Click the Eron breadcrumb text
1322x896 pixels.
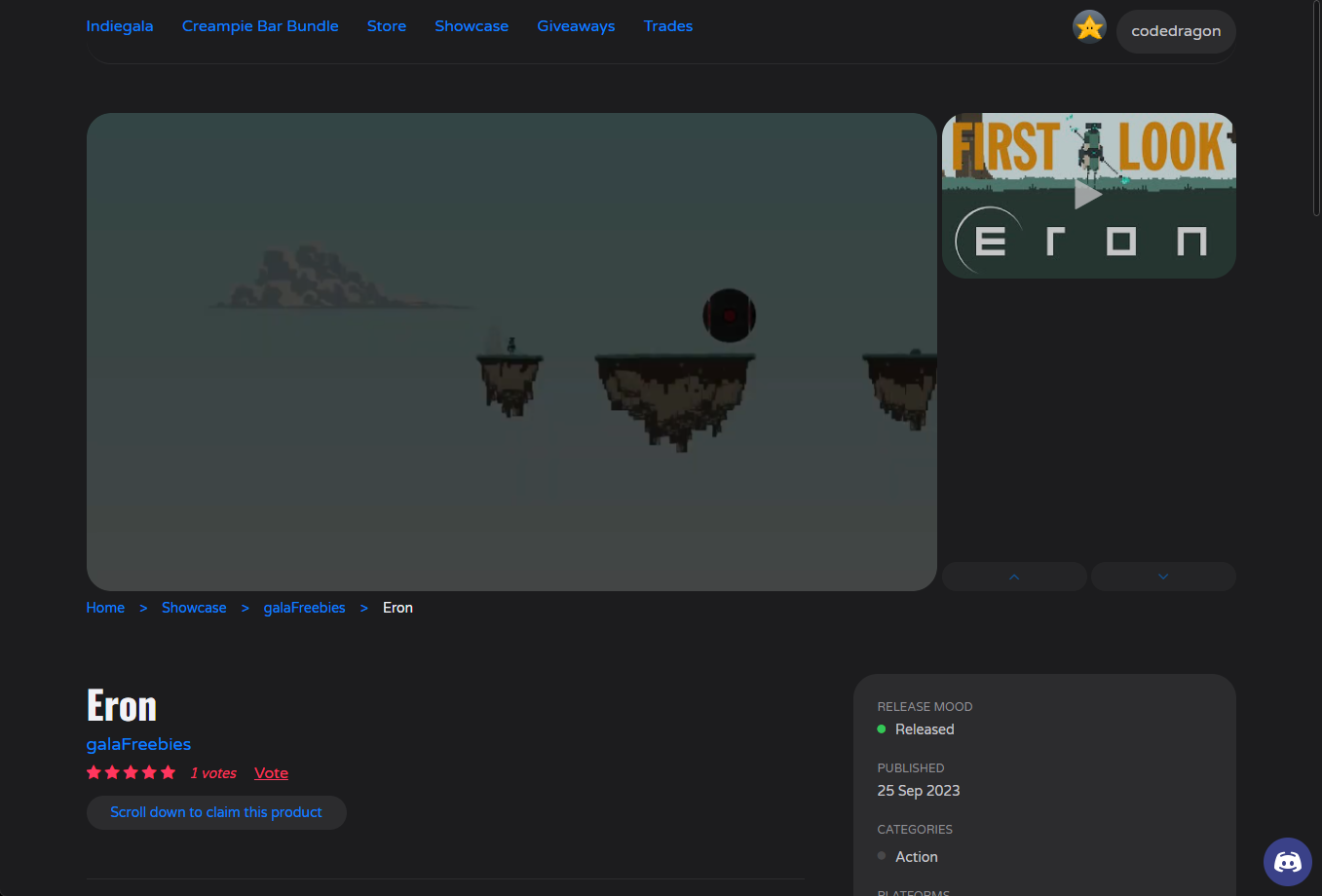(x=397, y=608)
